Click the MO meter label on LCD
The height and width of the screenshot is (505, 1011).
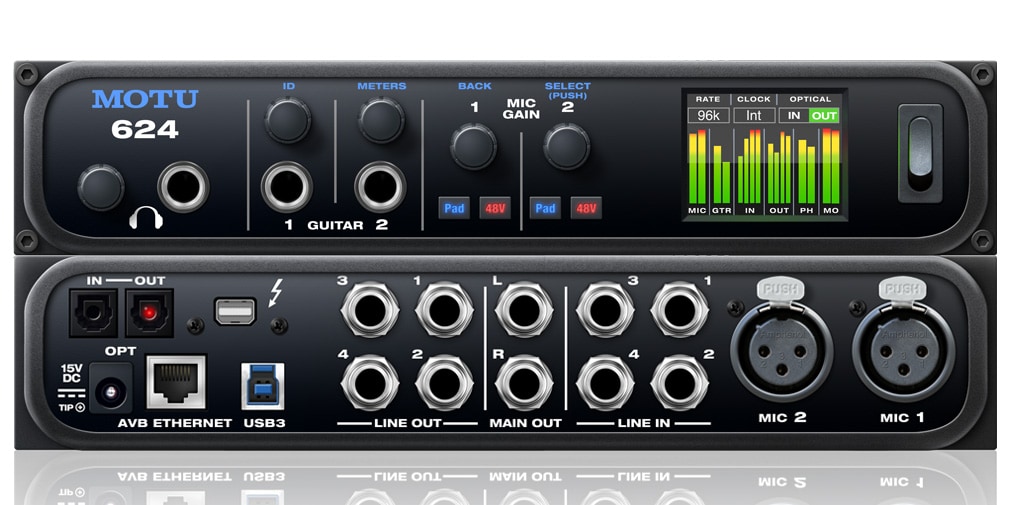click(831, 211)
